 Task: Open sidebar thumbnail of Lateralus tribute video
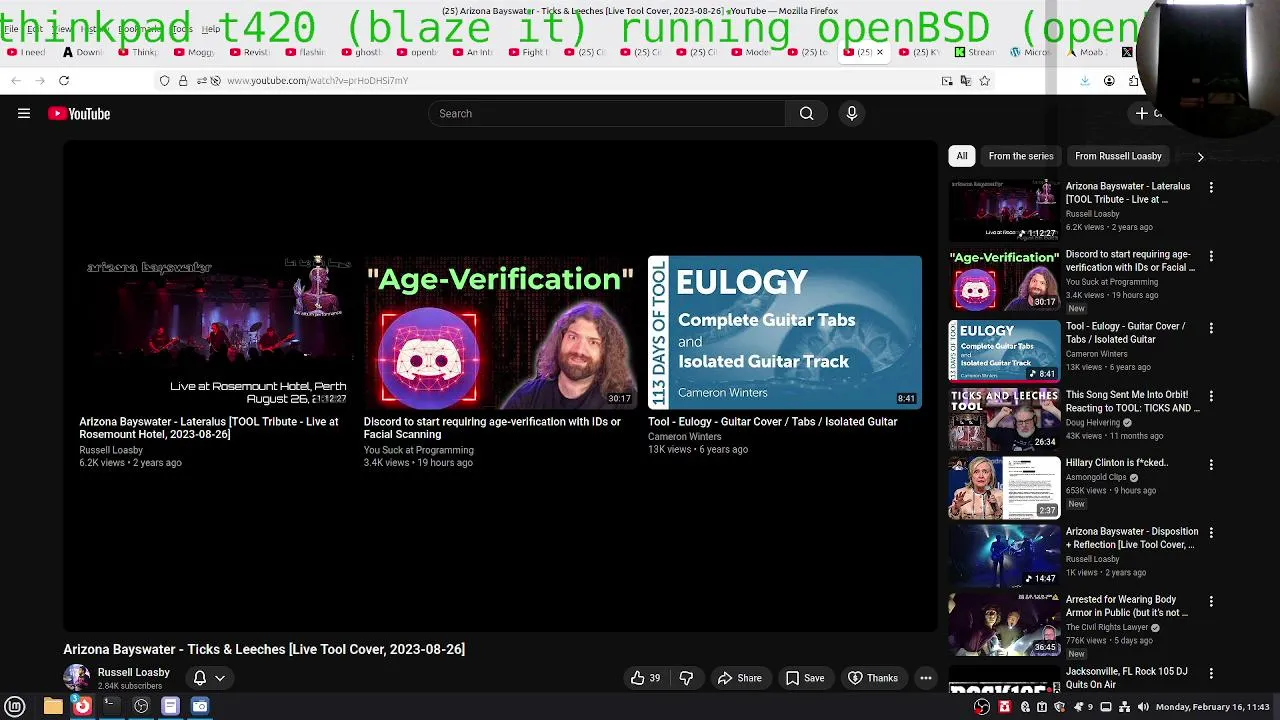1004,210
